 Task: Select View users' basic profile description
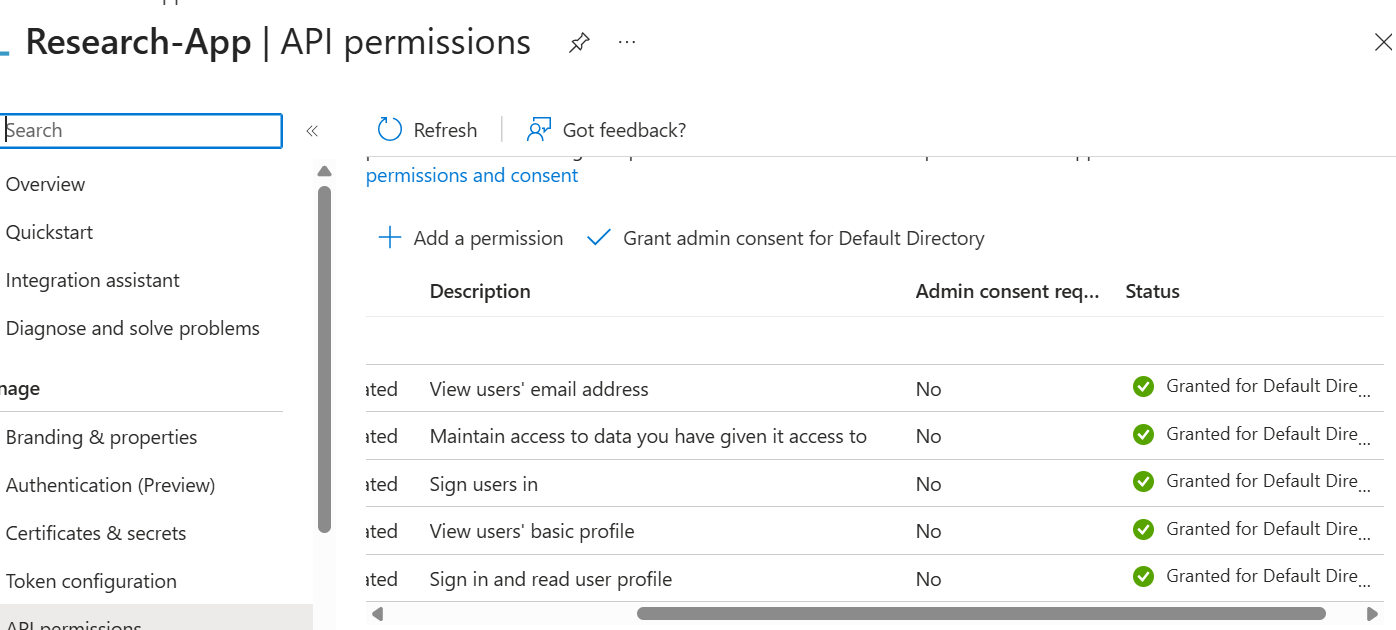[x=532, y=531]
